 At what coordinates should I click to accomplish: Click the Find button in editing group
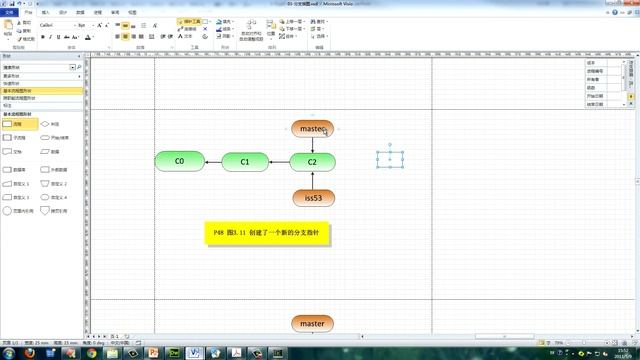click(x=319, y=21)
